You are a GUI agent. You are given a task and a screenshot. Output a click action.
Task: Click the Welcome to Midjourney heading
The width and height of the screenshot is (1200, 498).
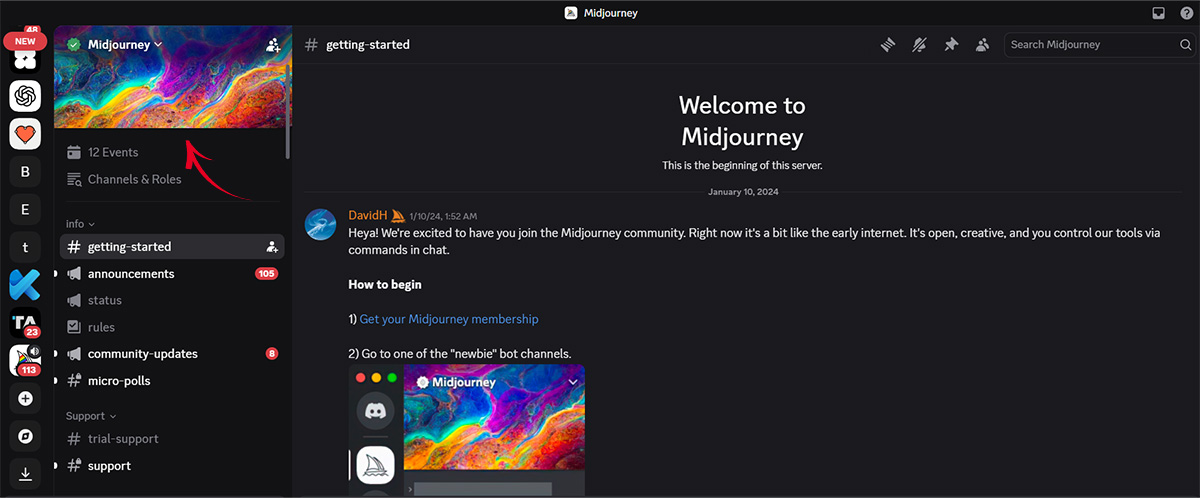pyautogui.click(x=742, y=120)
